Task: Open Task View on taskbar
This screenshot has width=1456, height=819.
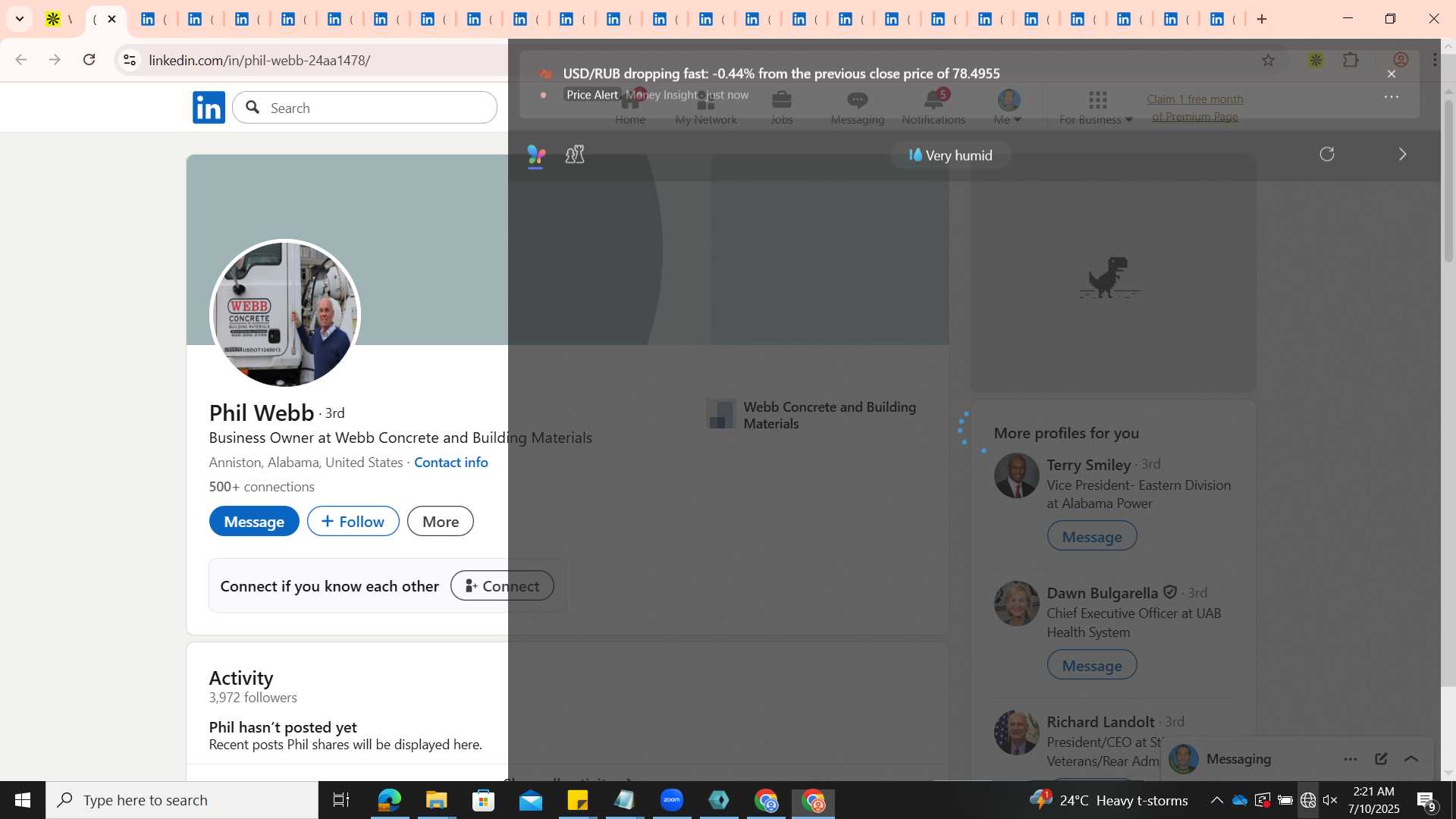Action: coord(341,800)
